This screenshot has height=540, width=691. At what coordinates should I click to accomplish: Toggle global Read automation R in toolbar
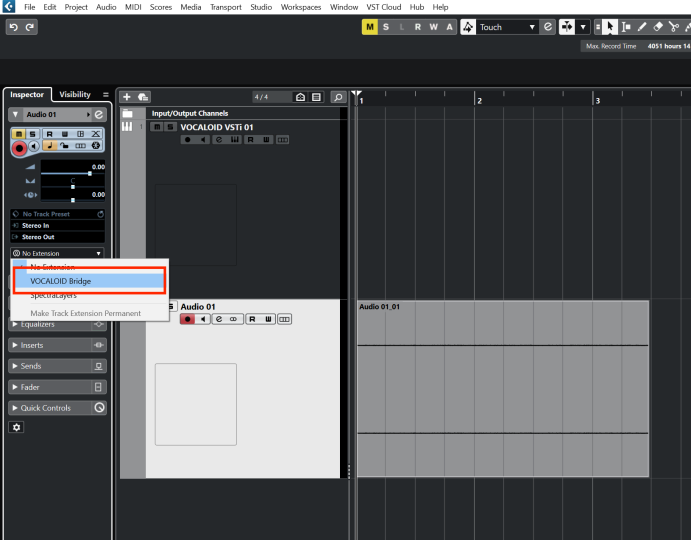[x=418, y=27]
